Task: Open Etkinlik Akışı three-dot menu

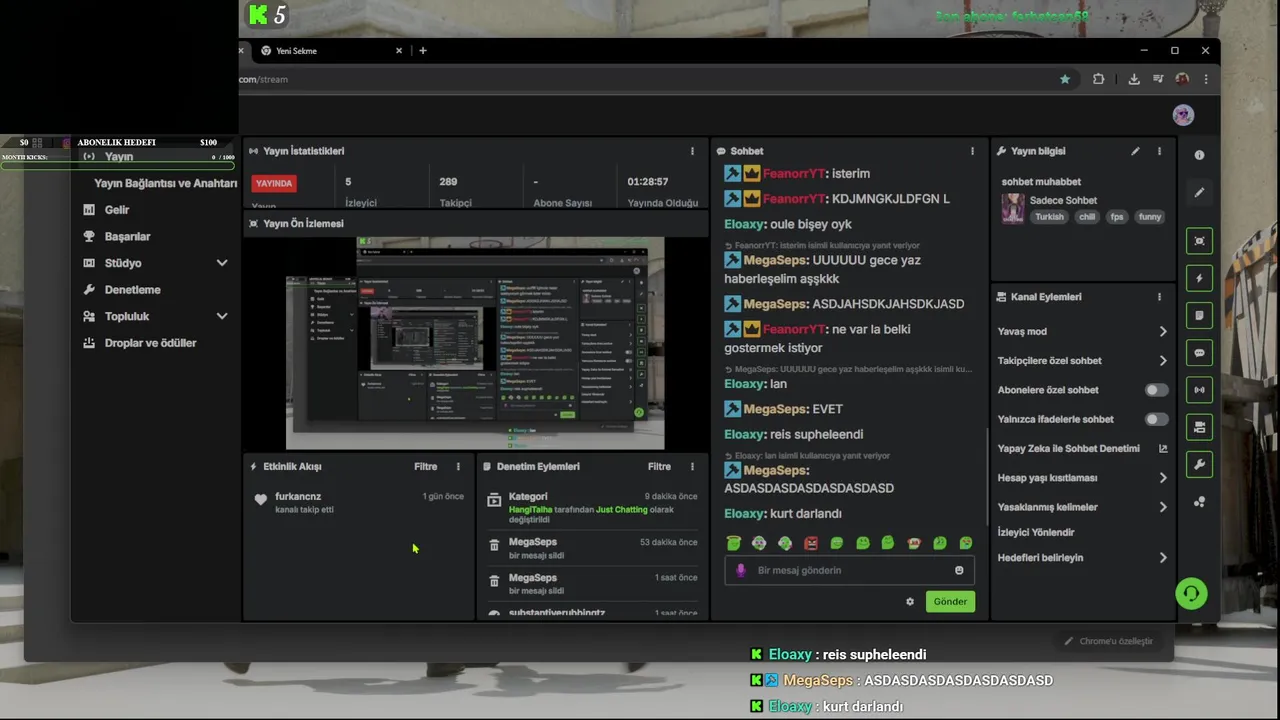Action: (458, 467)
